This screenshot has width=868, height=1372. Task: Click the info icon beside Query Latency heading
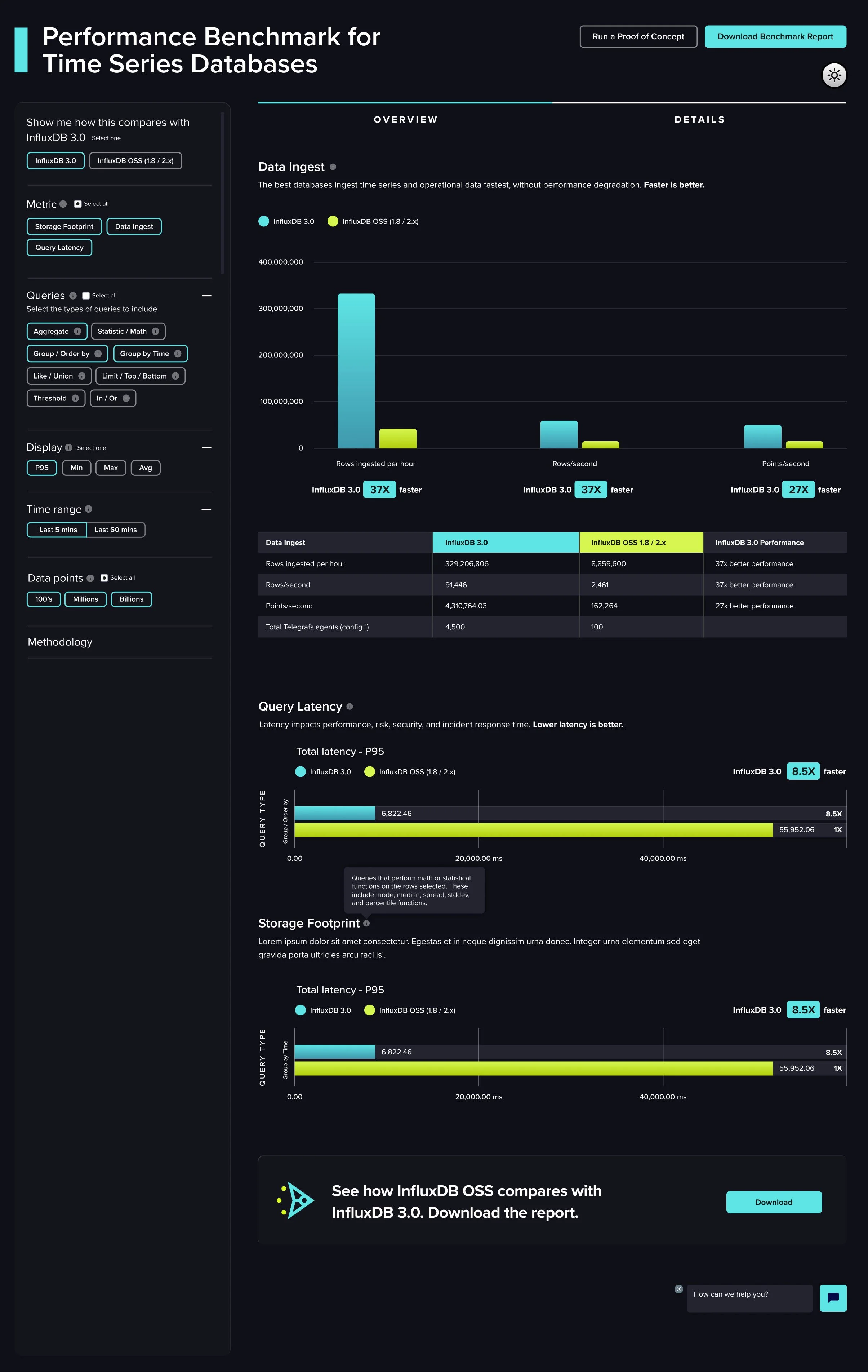[x=350, y=707]
